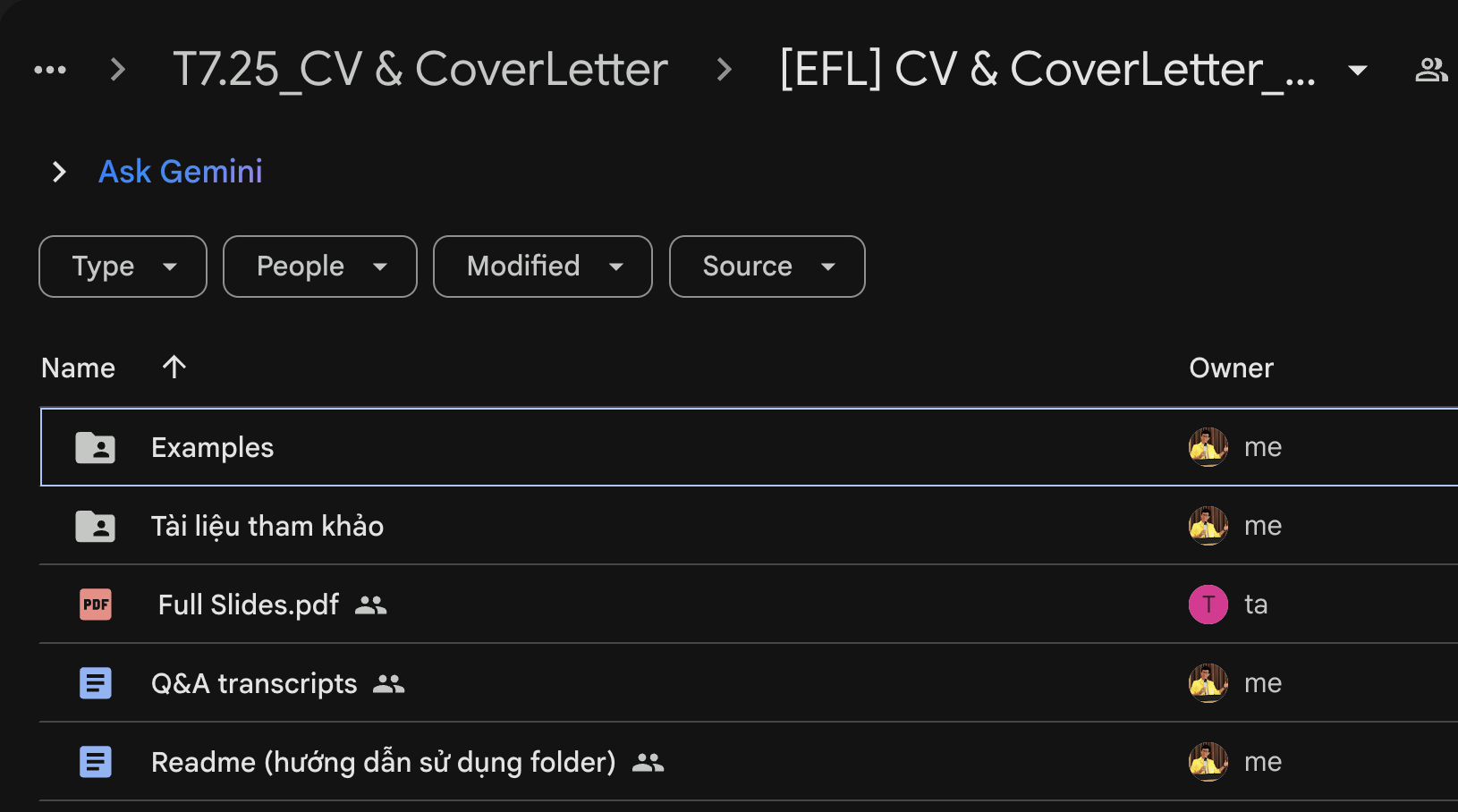The image size is (1458, 812).
Task: Open the People filter dropdown
Action: tap(319, 266)
